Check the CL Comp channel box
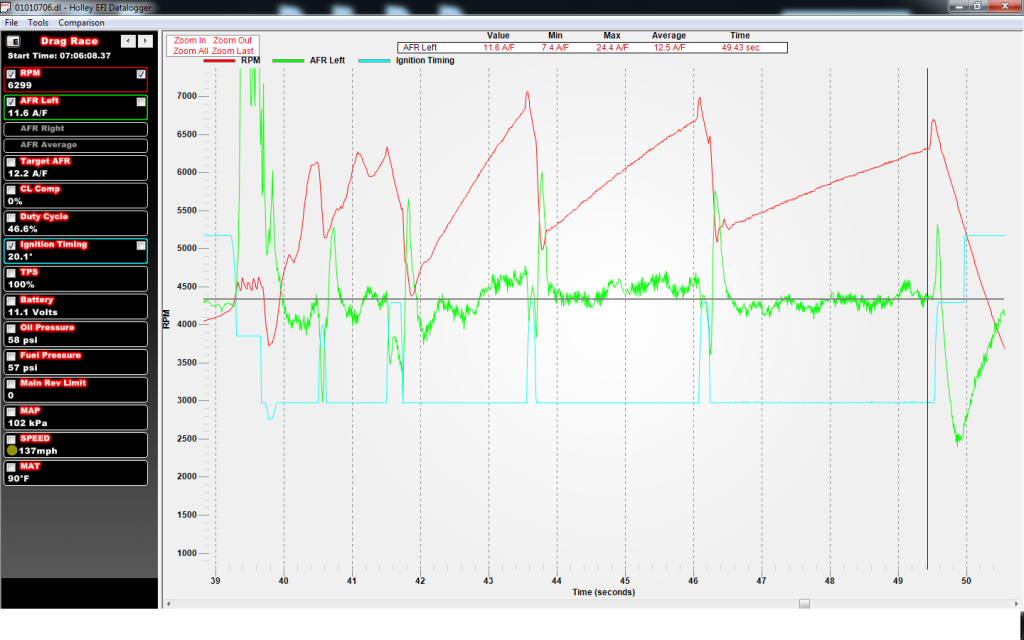The width and height of the screenshot is (1024, 640). pyautogui.click(x=11, y=189)
